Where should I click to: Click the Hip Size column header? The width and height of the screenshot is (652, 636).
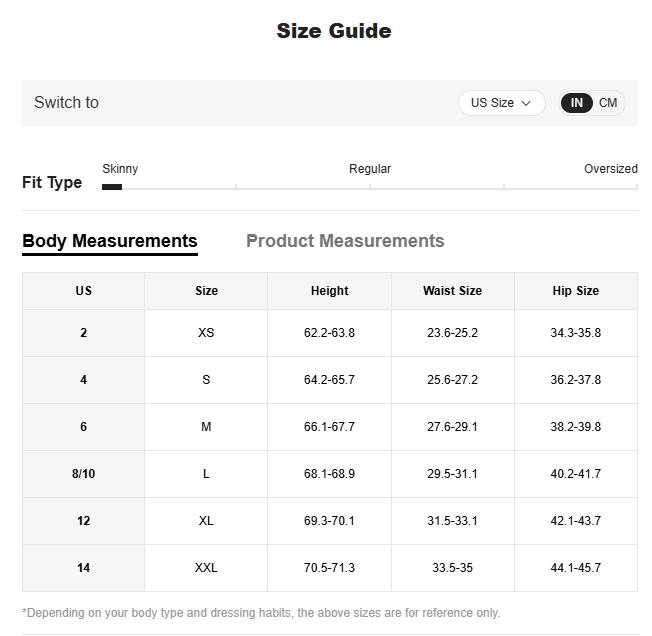click(575, 291)
